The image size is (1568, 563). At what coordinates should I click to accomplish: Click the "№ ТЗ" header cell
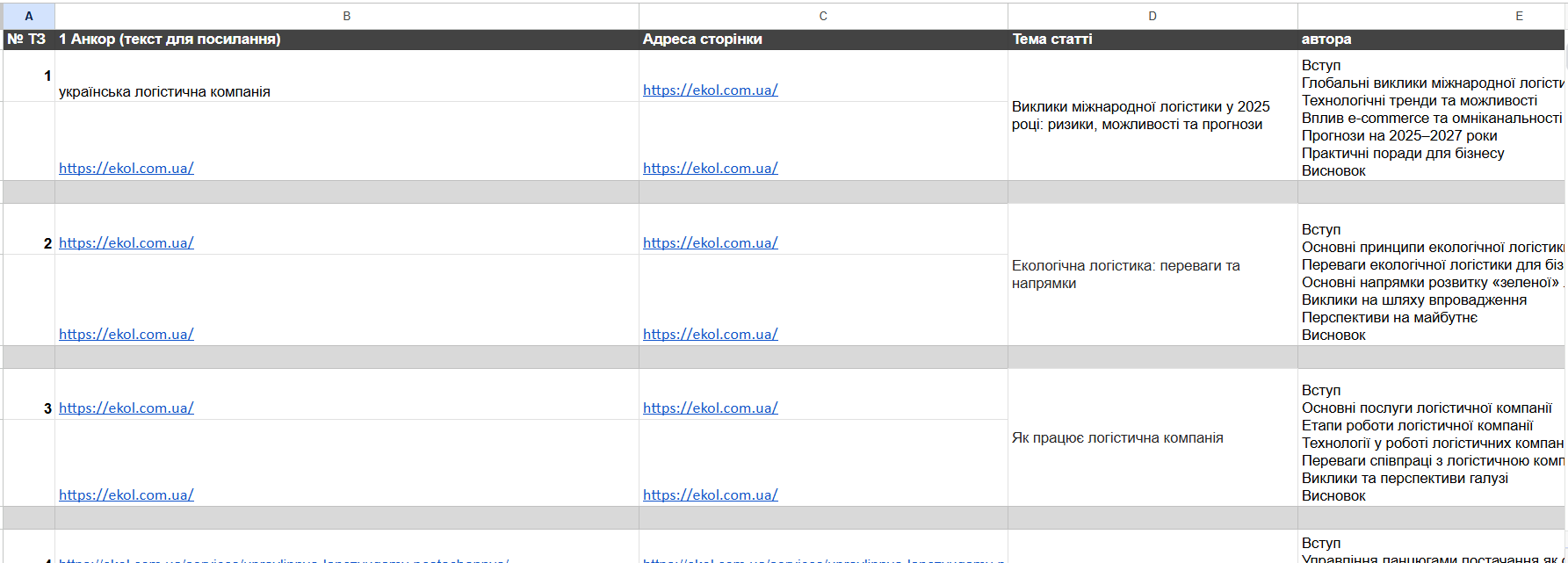tap(27, 40)
